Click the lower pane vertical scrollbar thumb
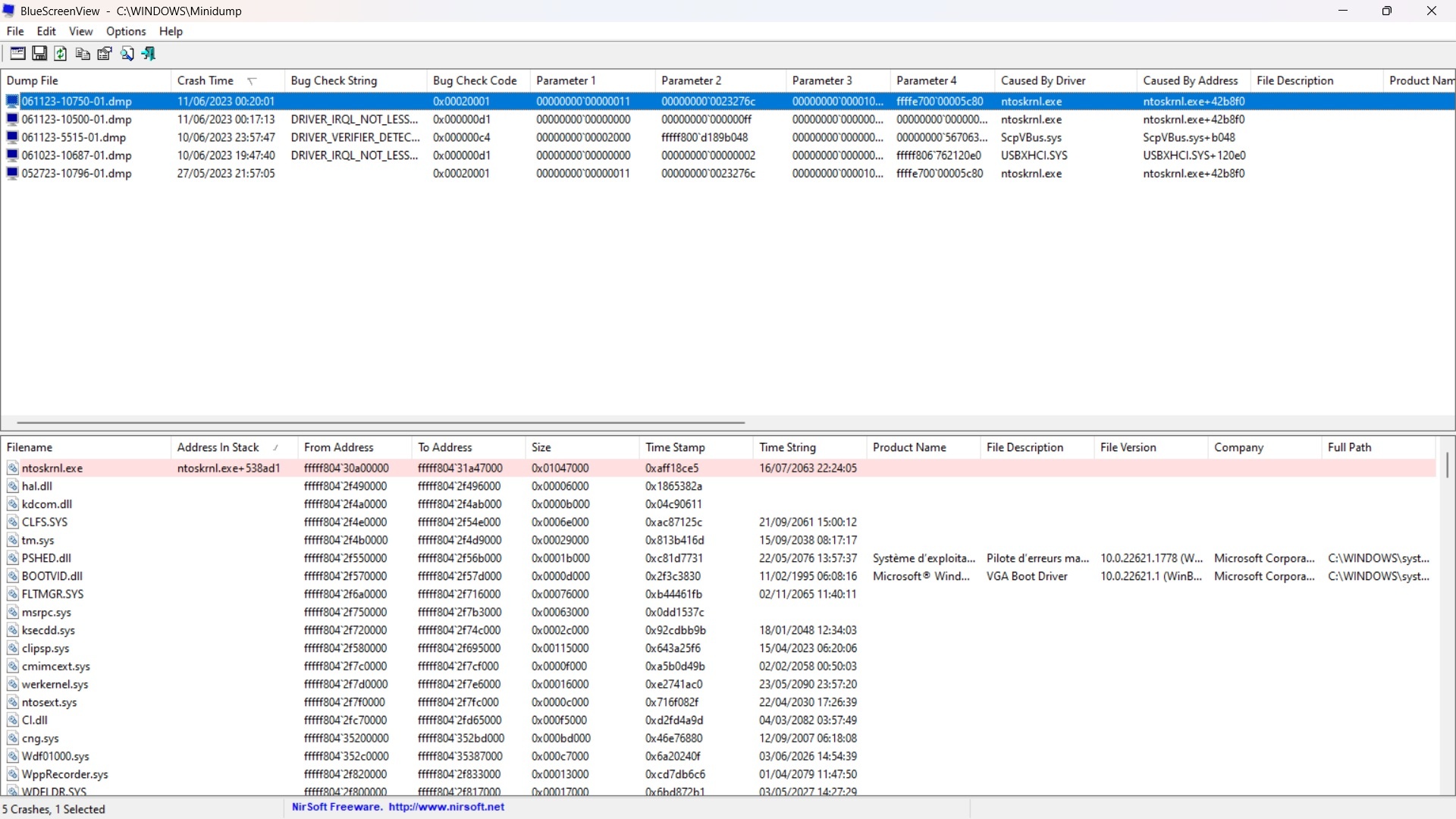Viewport: 1456px width, 819px height. click(1447, 465)
